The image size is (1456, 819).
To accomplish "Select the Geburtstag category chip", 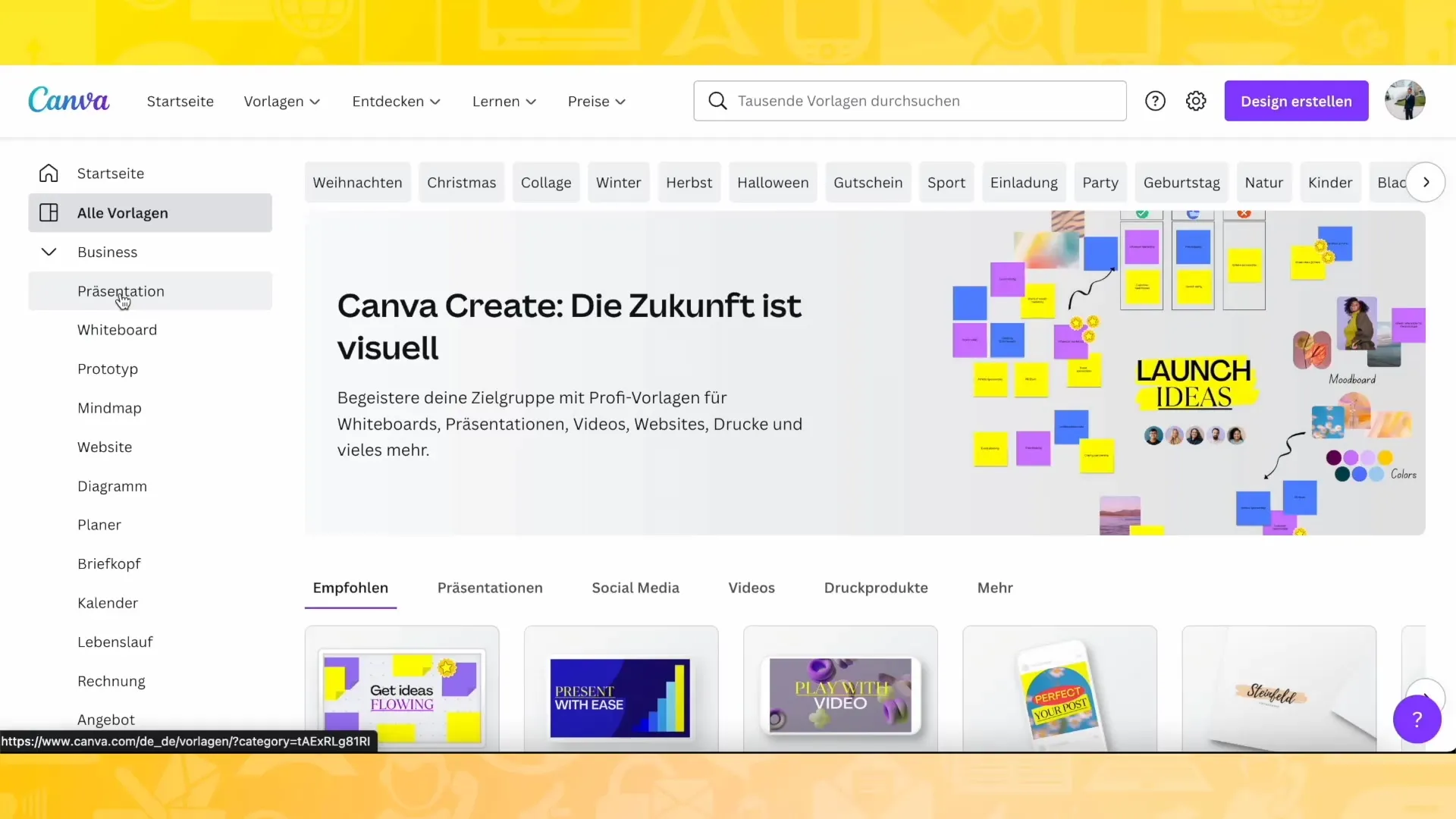I will (x=1181, y=182).
